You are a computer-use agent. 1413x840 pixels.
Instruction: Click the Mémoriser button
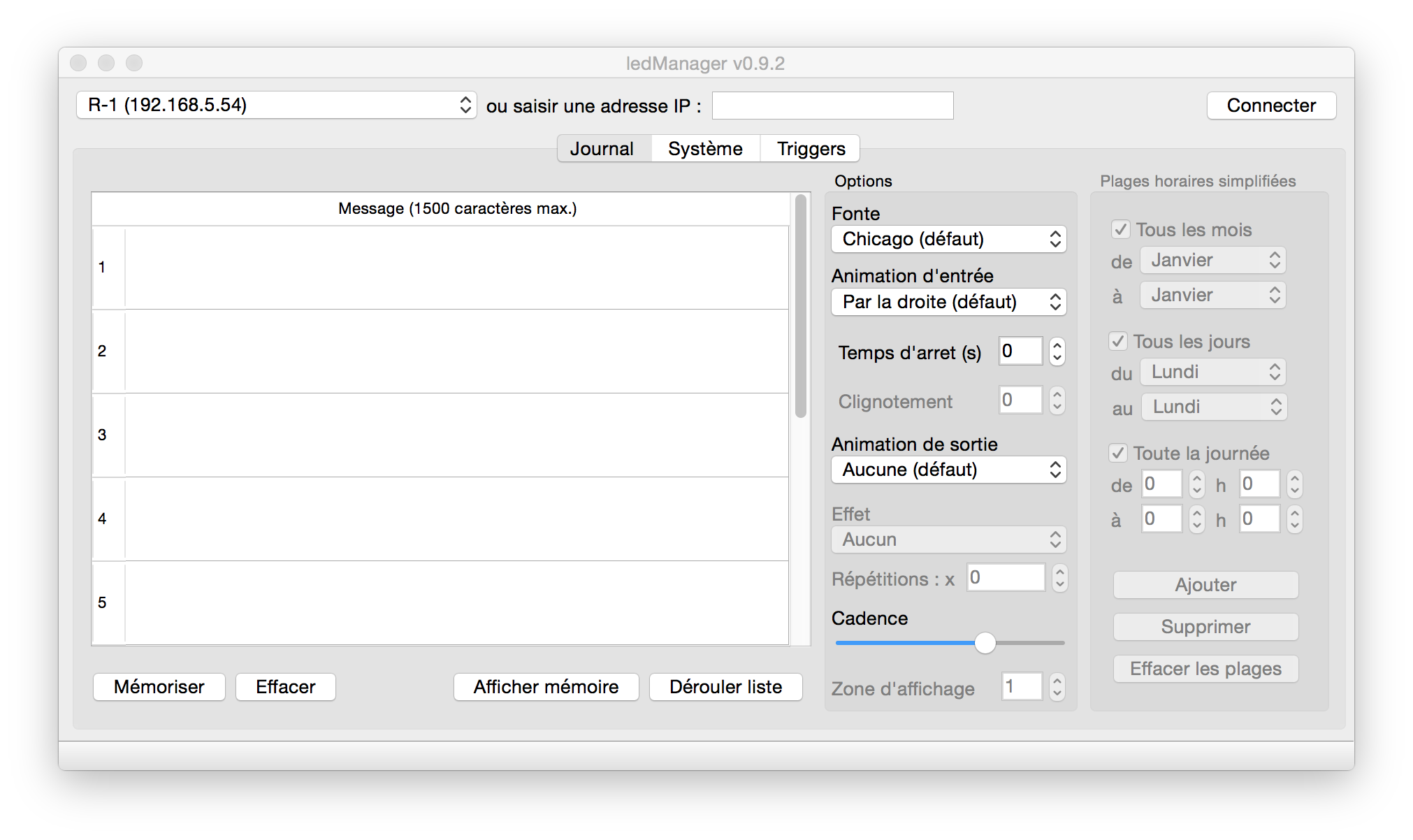[x=159, y=687]
